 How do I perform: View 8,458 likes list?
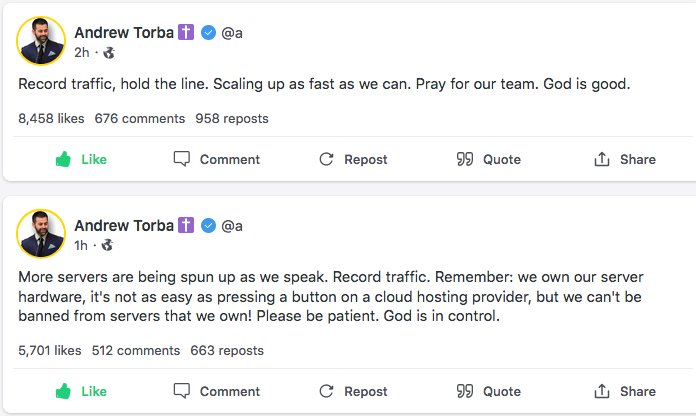click(51, 118)
